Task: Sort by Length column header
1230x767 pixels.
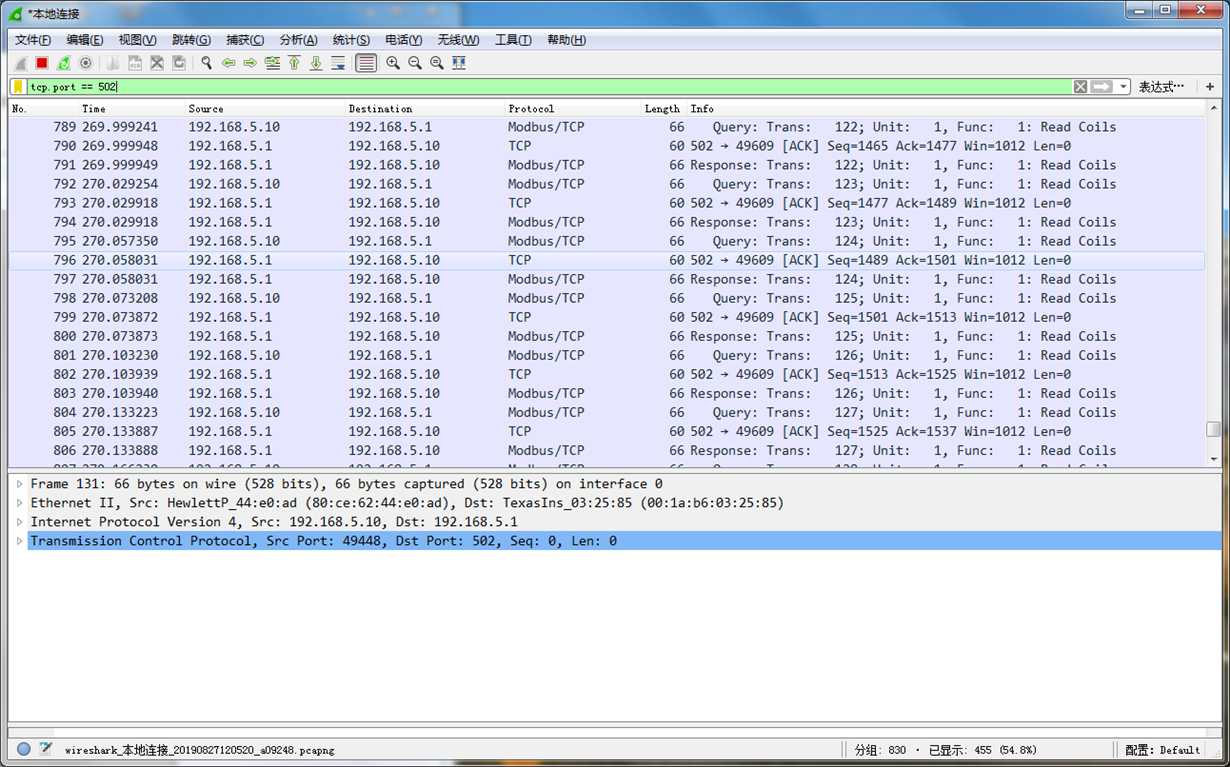Action: [x=664, y=108]
